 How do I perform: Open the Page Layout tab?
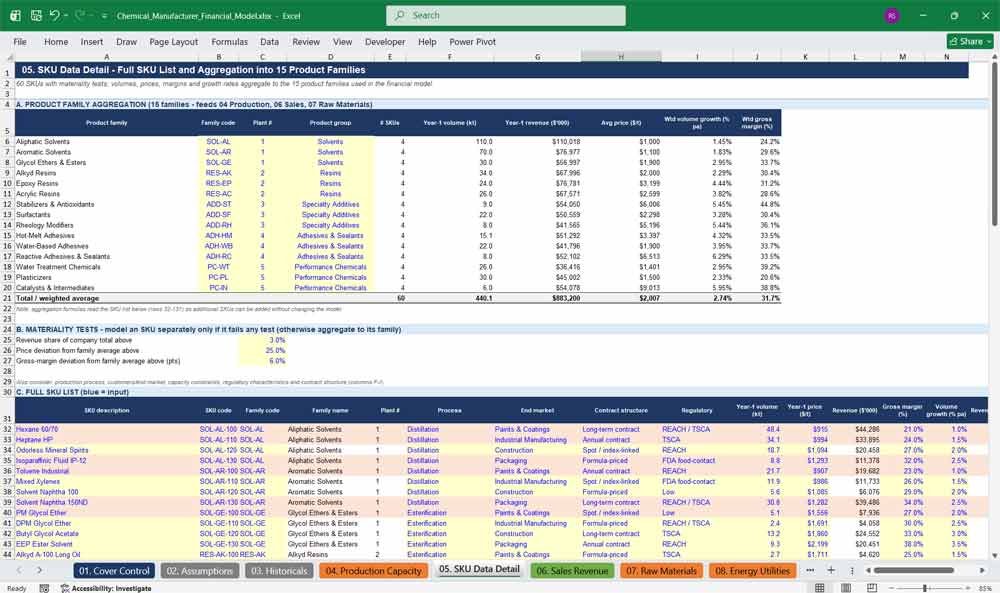[173, 41]
